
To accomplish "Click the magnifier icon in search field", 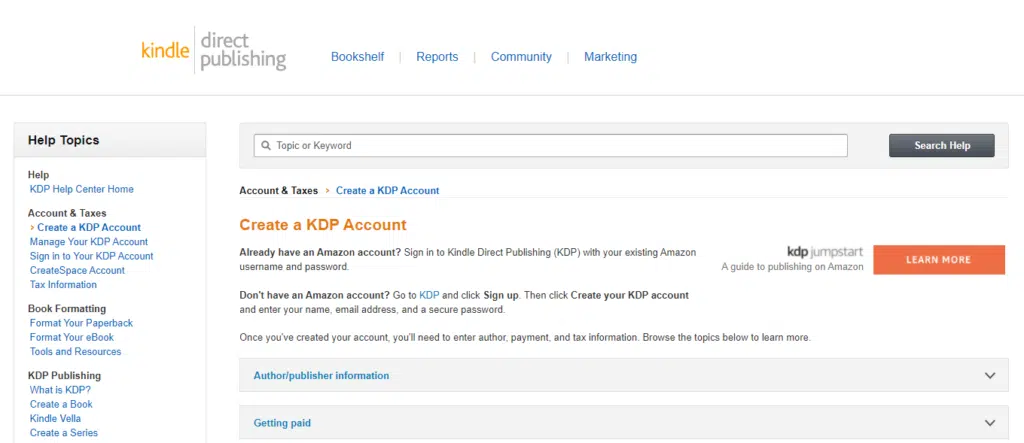I will pos(265,146).
